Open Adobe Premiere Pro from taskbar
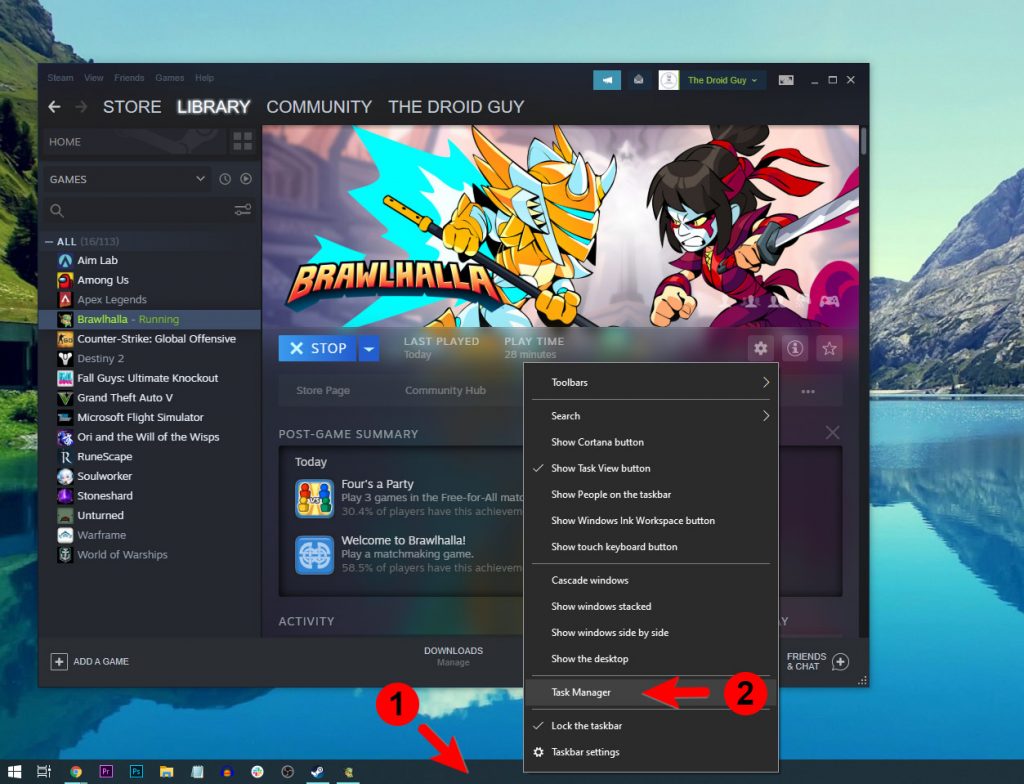The width and height of the screenshot is (1024, 784). coord(106,772)
